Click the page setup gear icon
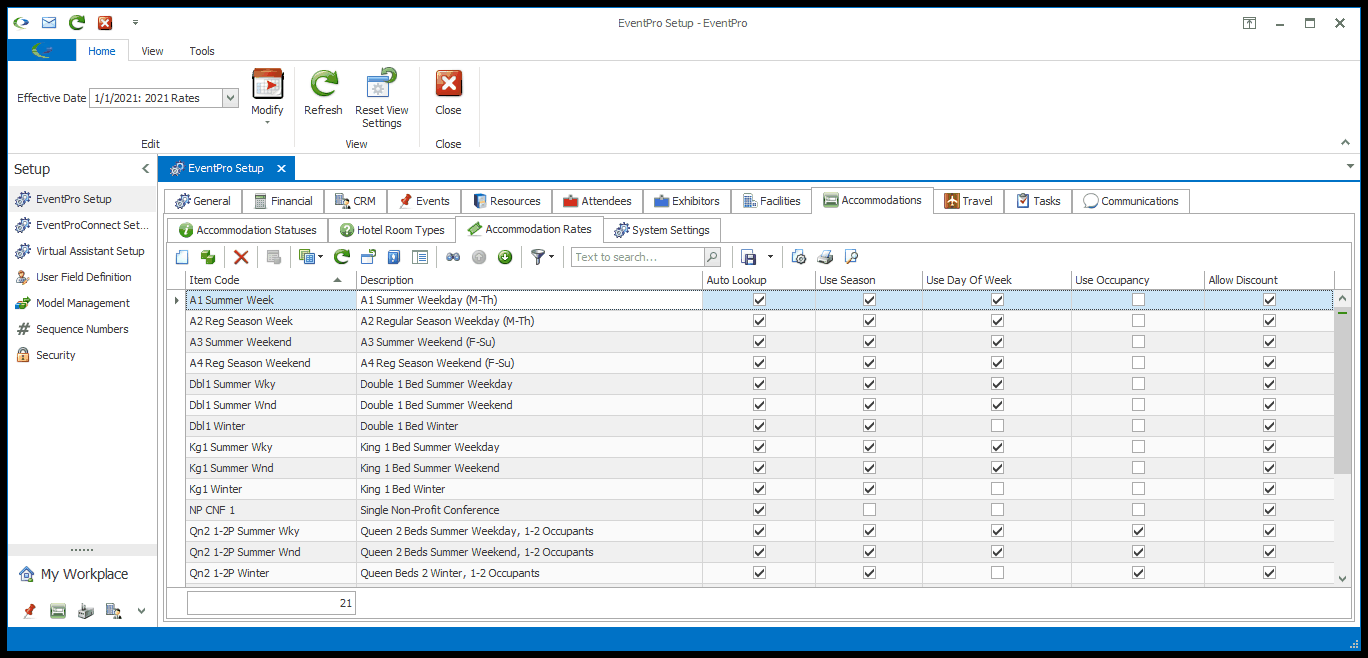 [x=799, y=257]
